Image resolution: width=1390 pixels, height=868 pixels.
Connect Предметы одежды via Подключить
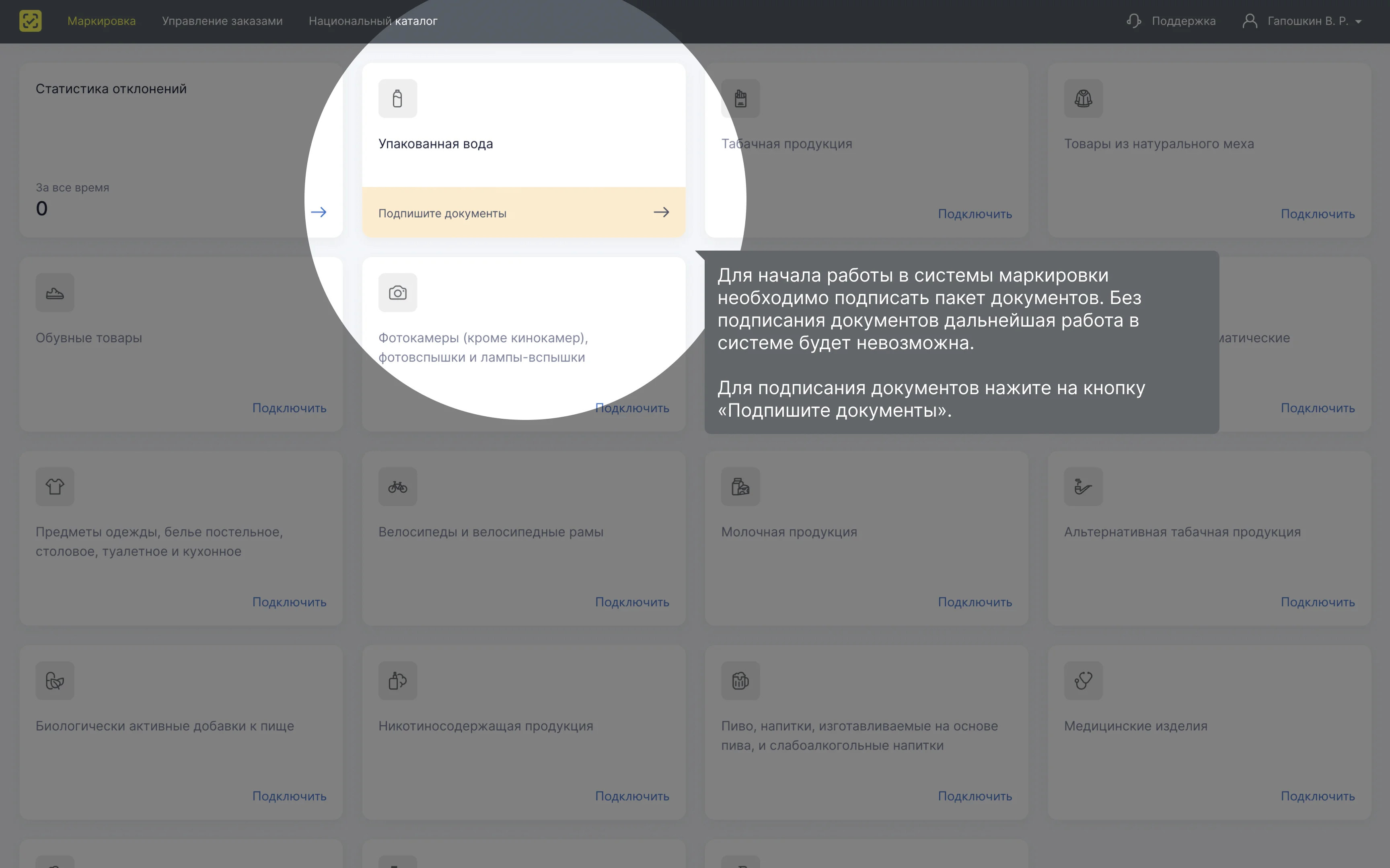click(289, 602)
